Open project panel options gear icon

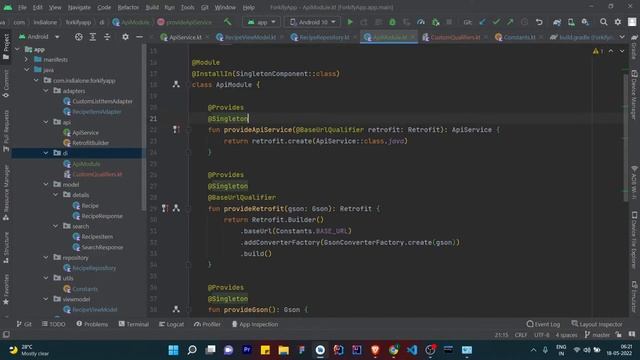click(x=125, y=37)
